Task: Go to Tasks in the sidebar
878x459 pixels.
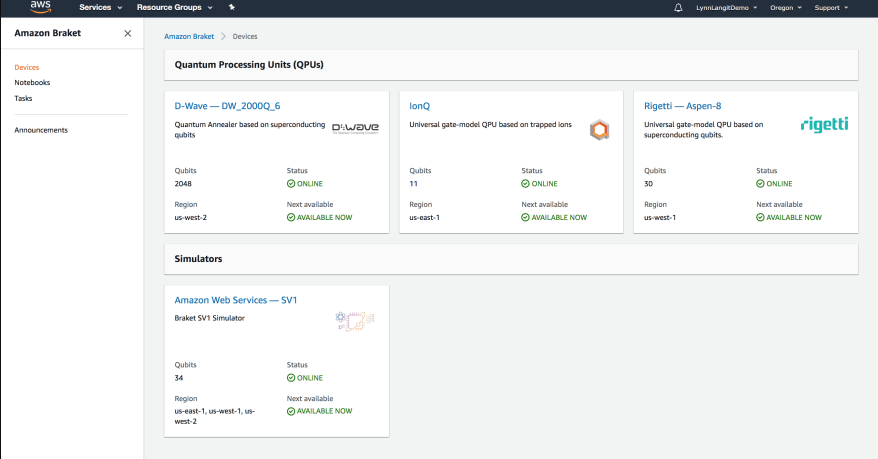Action: pyautogui.click(x=23, y=98)
